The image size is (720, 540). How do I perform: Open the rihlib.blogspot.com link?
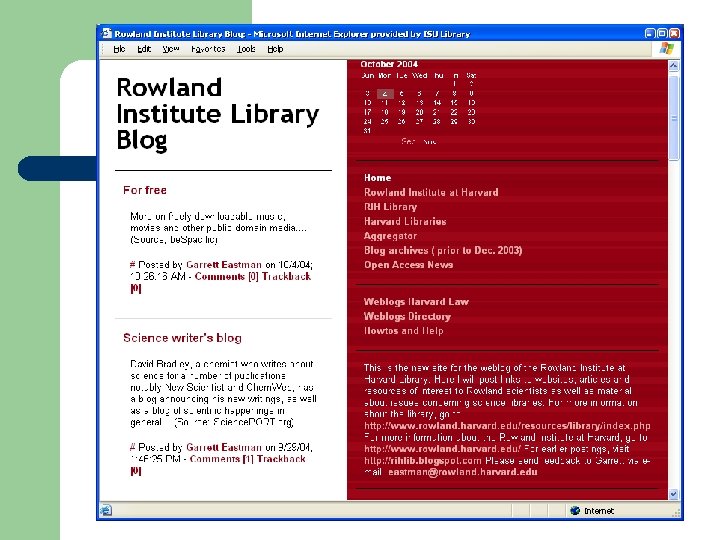click(x=422, y=461)
